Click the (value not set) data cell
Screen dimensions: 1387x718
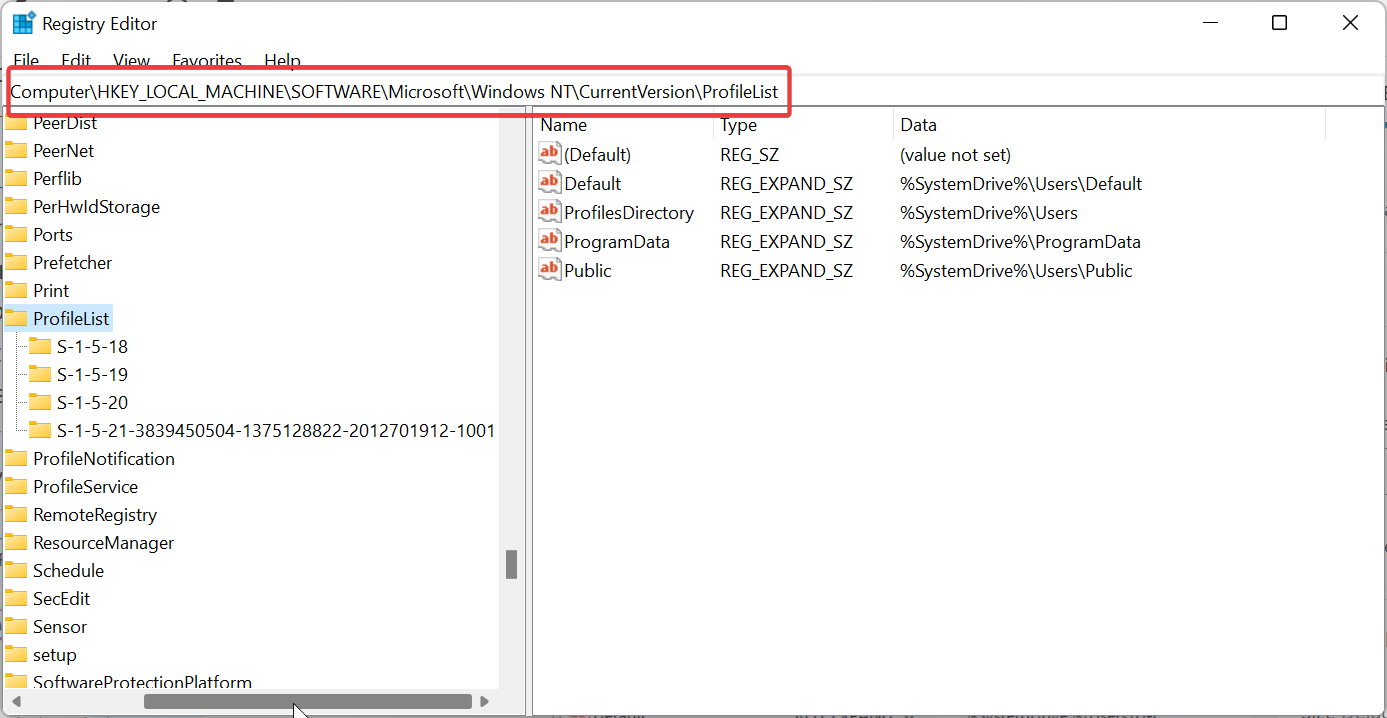955,155
